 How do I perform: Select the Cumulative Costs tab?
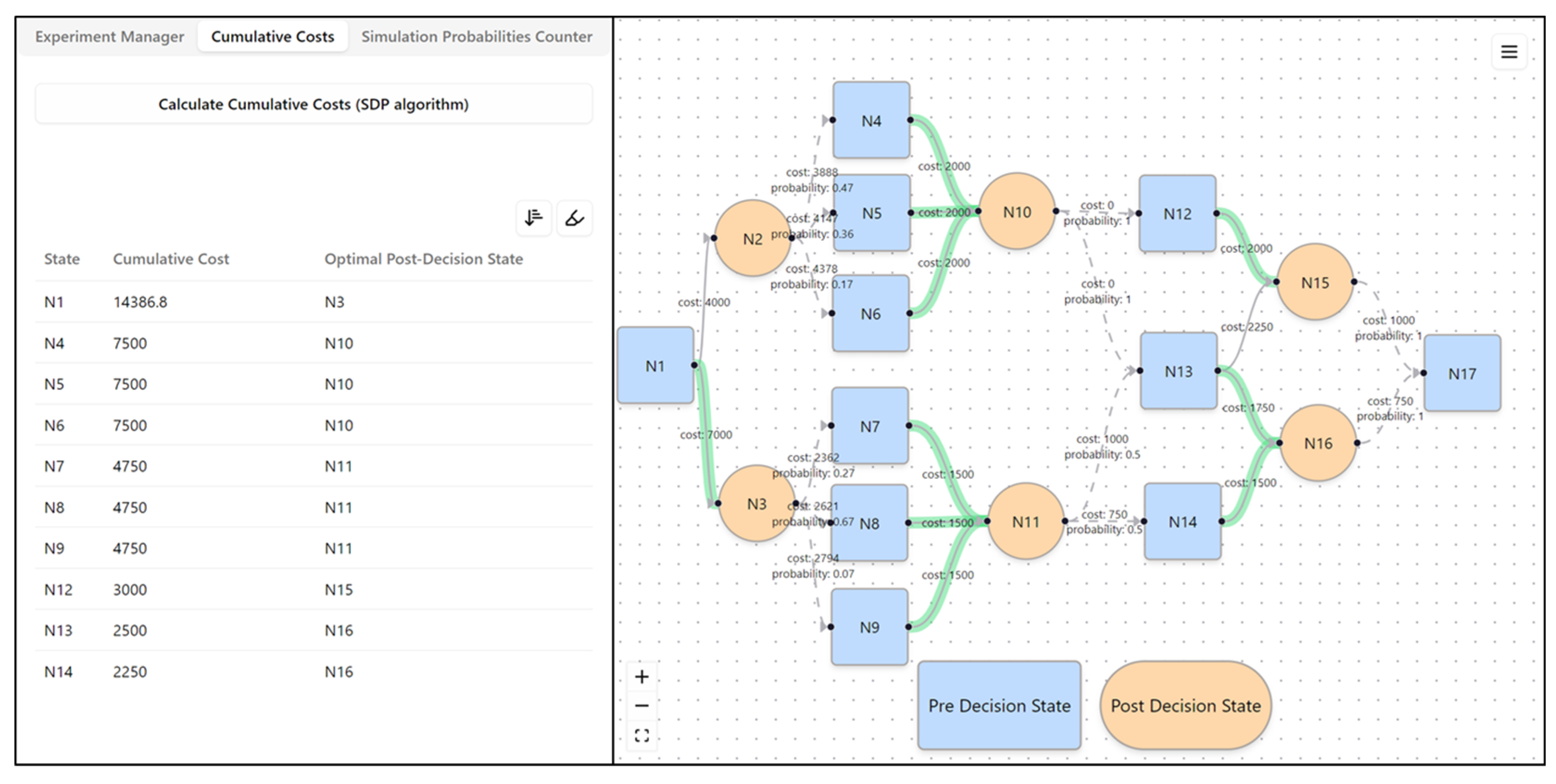tap(272, 37)
